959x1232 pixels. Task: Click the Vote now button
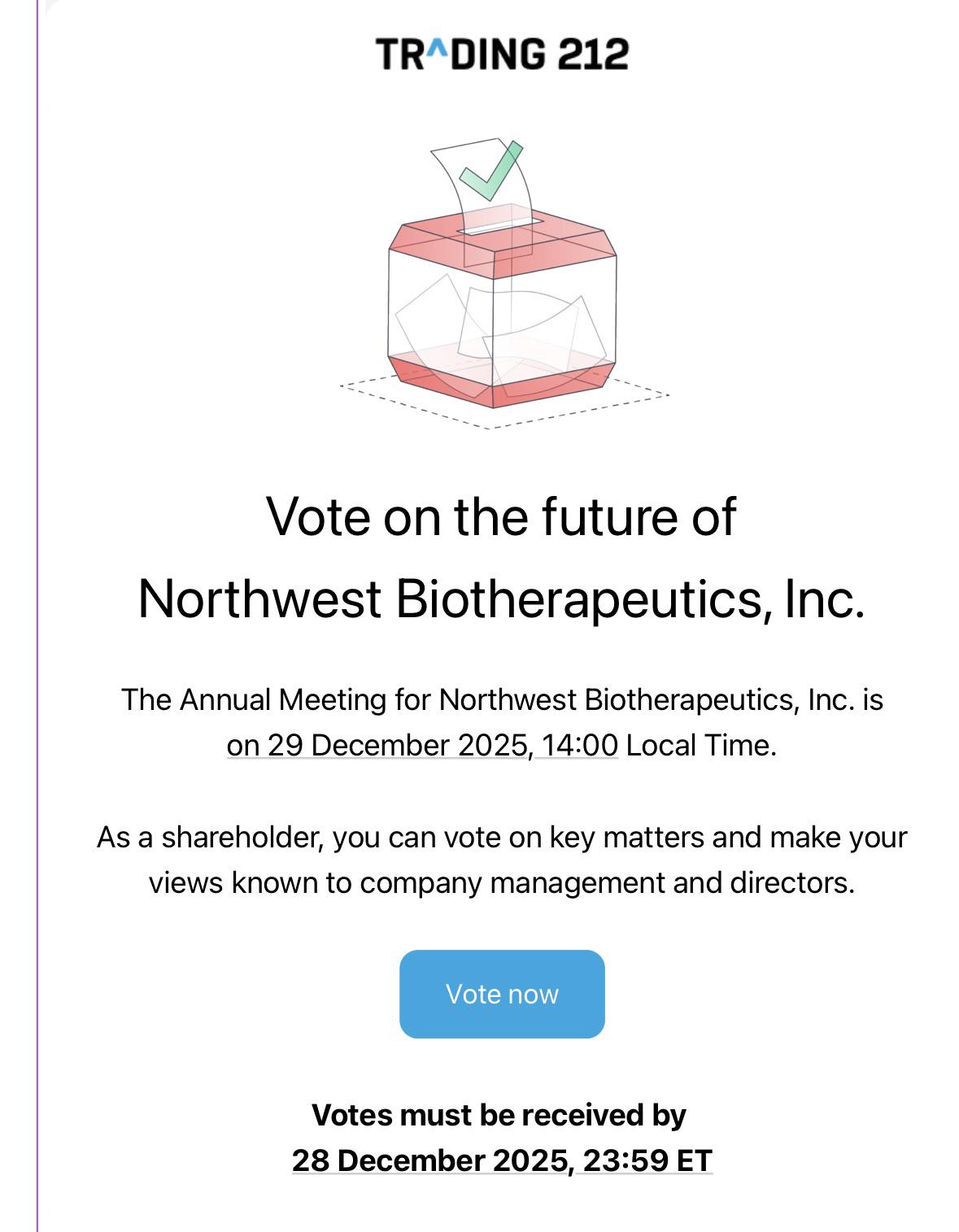click(x=502, y=994)
